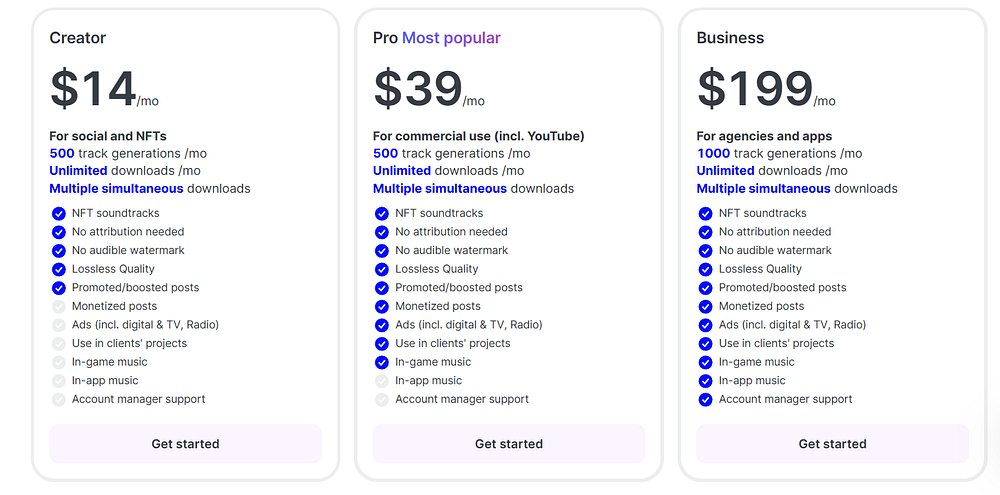Click Monetized posts checkmark in Pro plan
Viewport: 1000px width, 495px height.
click(381, 306)
